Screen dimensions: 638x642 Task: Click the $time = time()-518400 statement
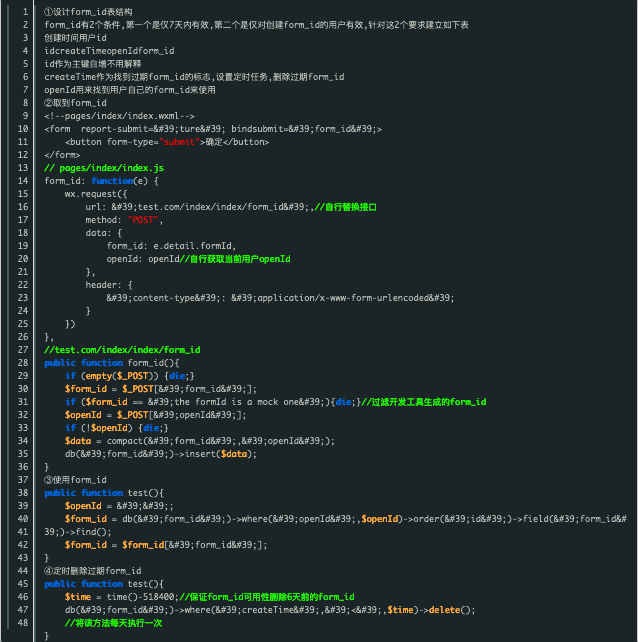click(x=118, y=596)
